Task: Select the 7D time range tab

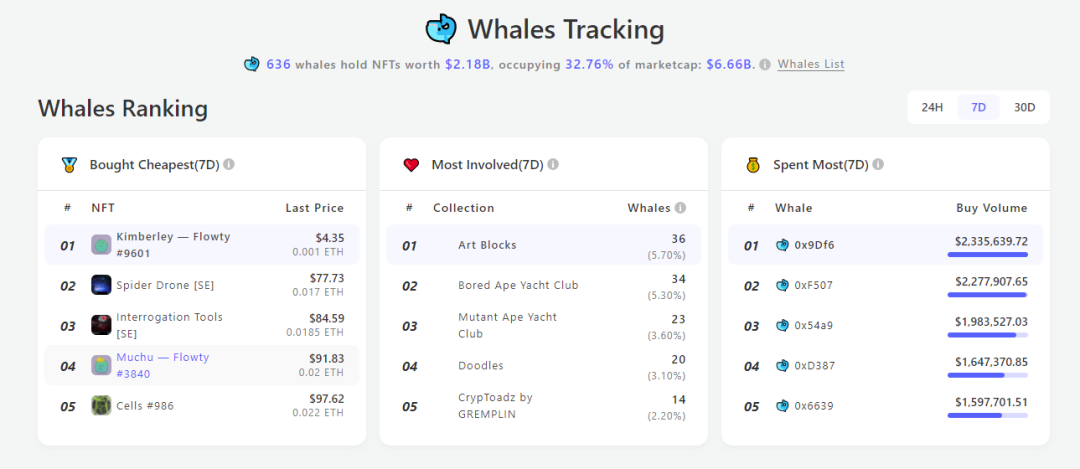Action: (x=978, y=107)
